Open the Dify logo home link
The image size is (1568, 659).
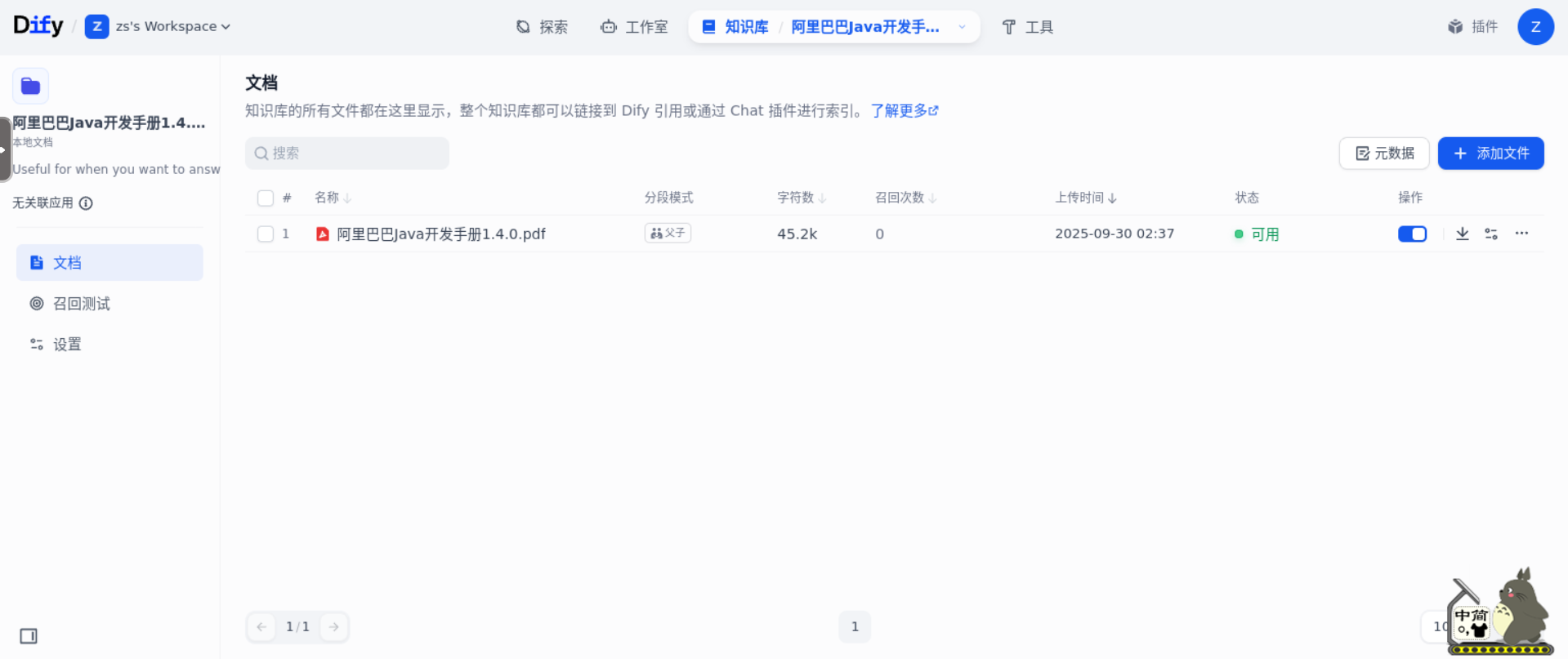tap(38, 26)
